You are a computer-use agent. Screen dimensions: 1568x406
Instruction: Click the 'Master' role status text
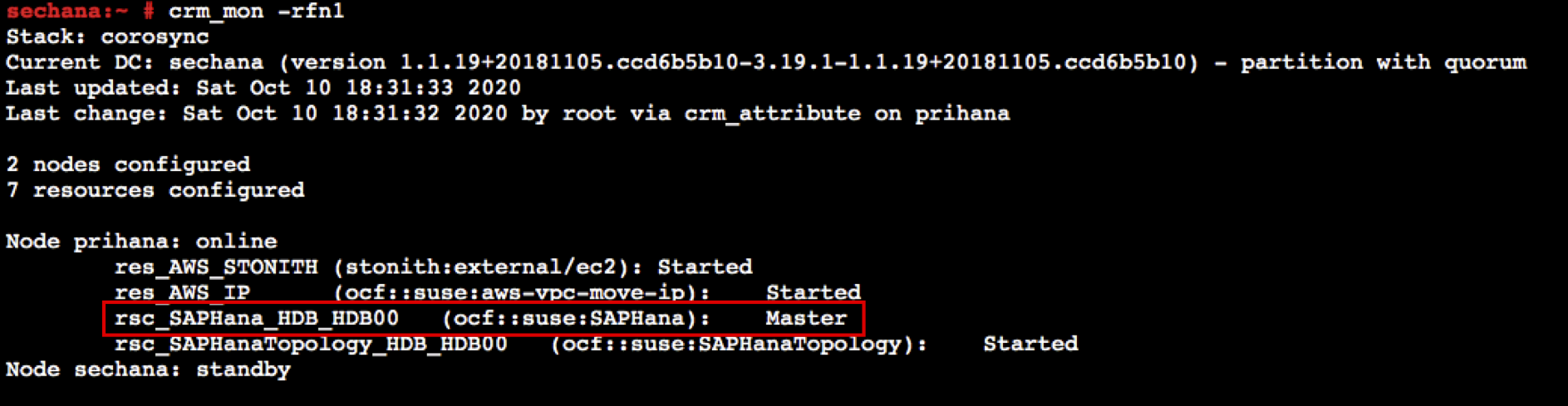806,318
